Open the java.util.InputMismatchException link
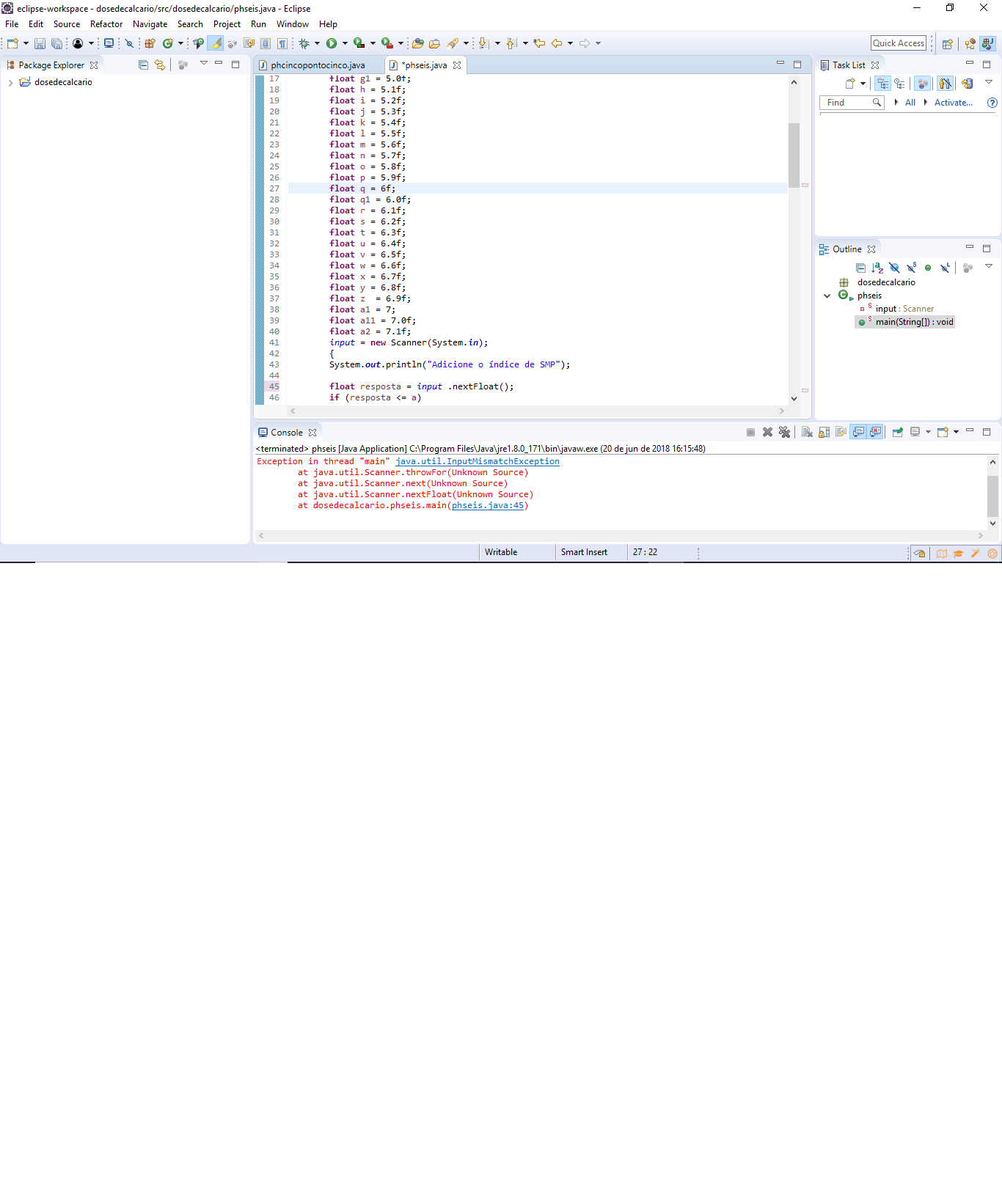 pos(478,461)
